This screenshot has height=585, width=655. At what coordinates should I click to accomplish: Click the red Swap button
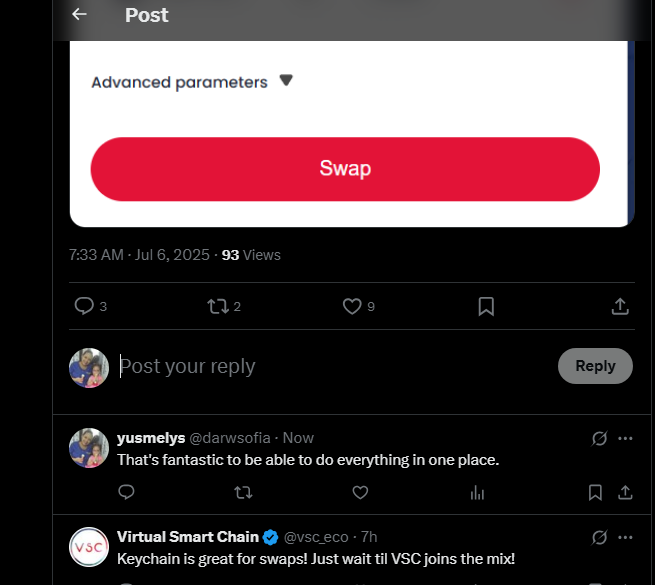pos(345,169)
